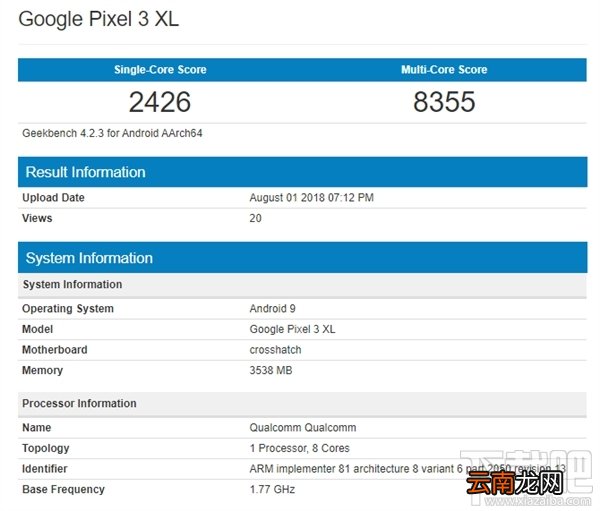Click the 'Upload Date' row label

[x=53, y=198]
